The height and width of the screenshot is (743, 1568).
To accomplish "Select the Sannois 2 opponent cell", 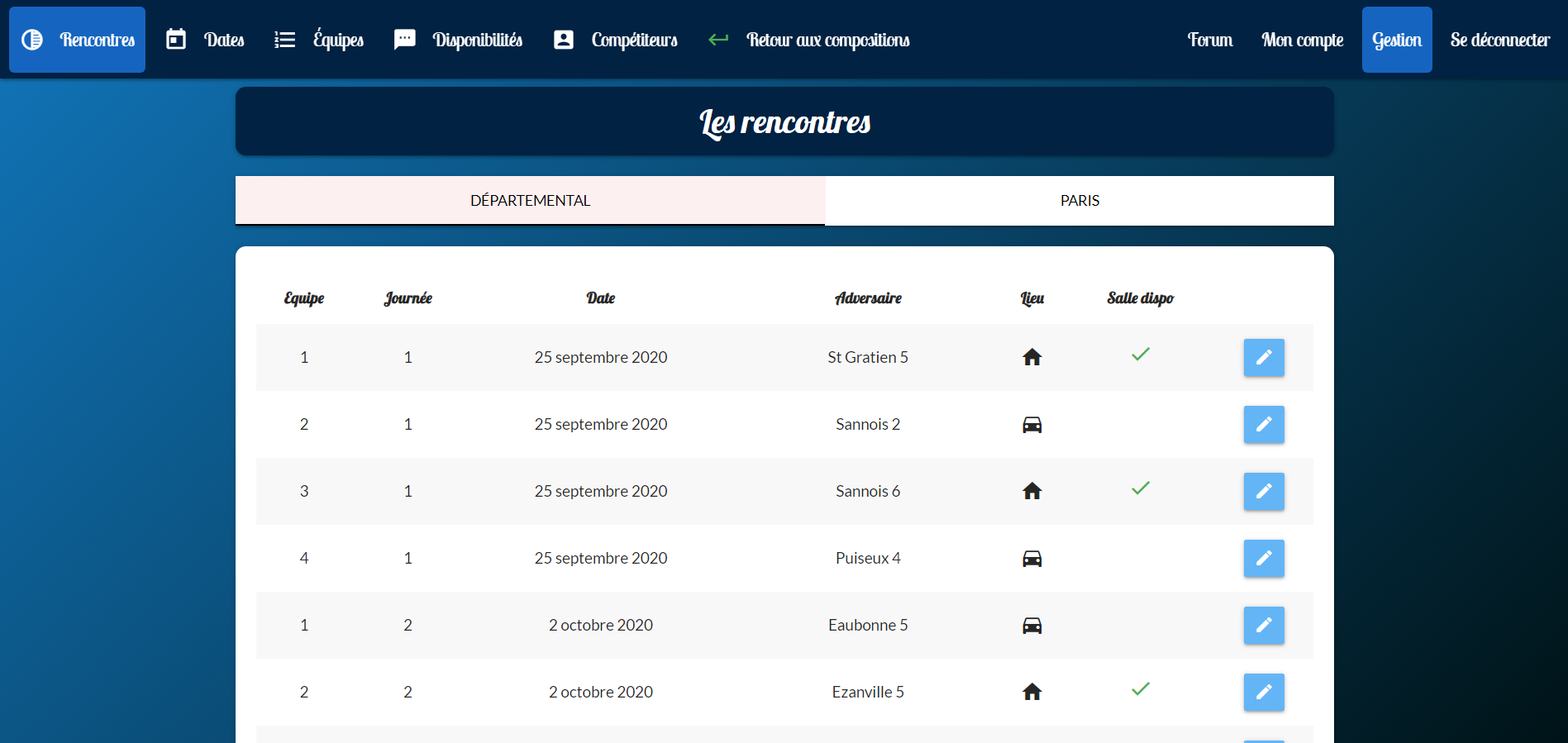I will (868, 424).
